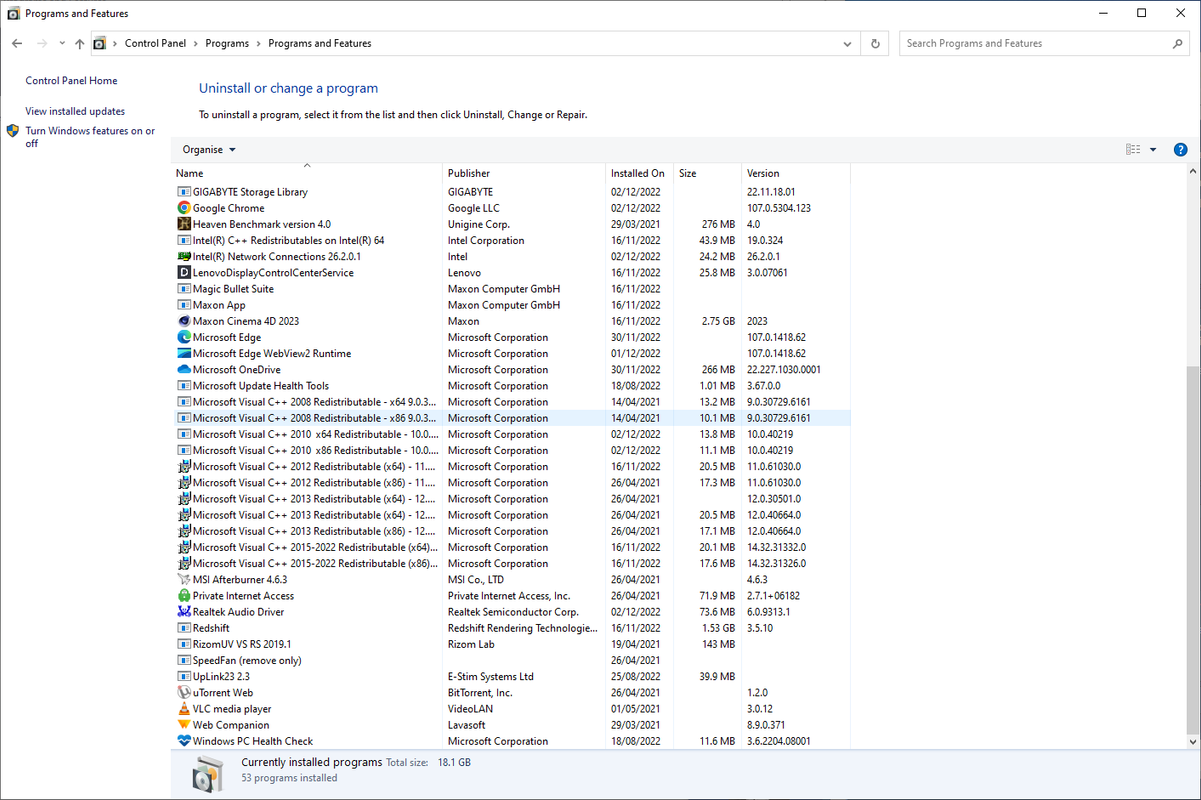This screenshot has width=1201, height=800.
Task: Click the Realtek Audio Driver icon
Action: click(184, 612)
